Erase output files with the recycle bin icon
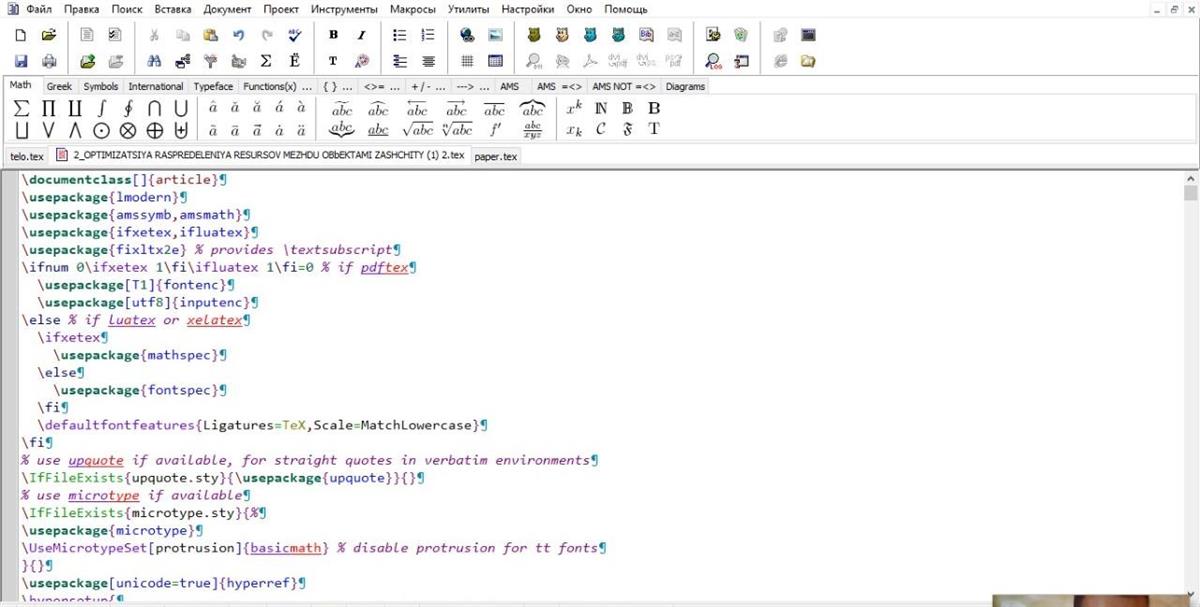1200x607 pixels. [741, 35]
